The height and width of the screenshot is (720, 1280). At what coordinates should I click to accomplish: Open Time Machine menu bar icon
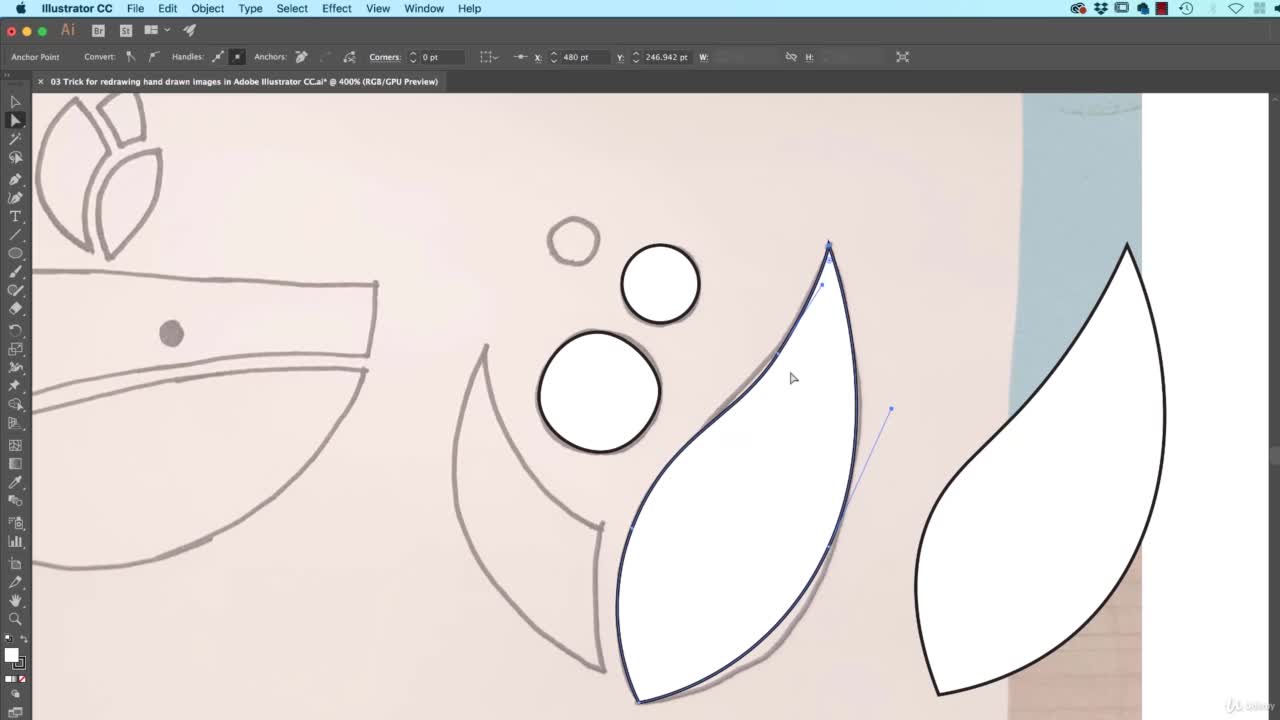[1186, 8]
